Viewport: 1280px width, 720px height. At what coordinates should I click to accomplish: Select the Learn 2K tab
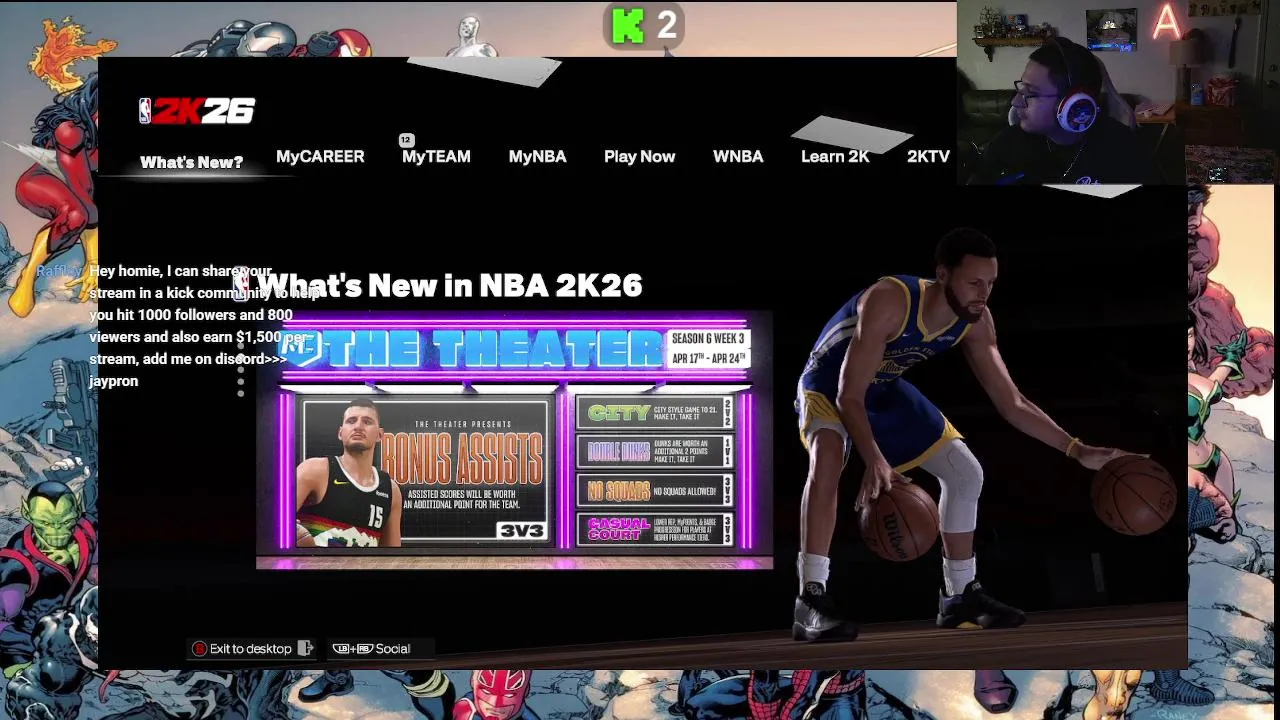(835, 156)
